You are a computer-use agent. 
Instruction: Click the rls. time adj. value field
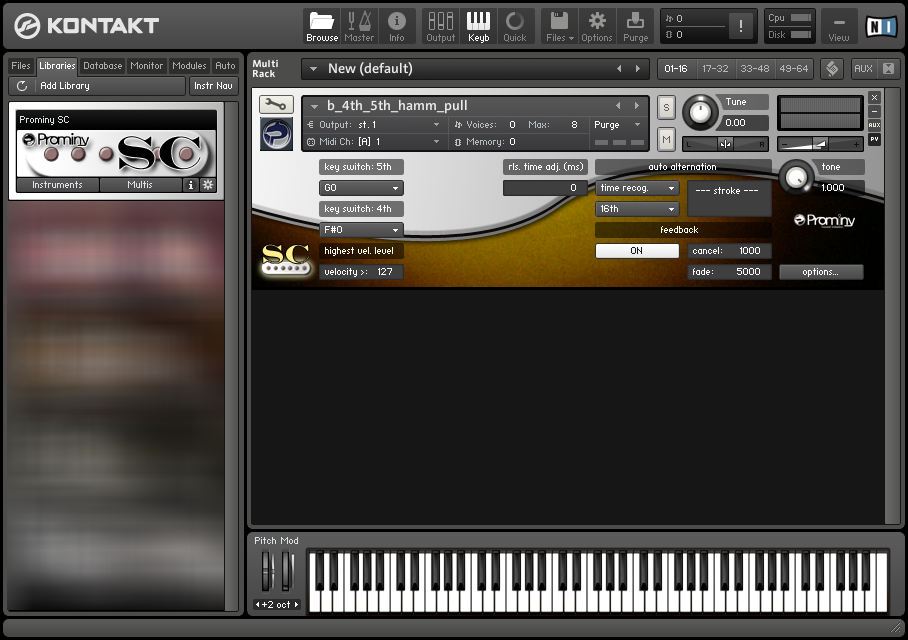[x=545, y=188]
